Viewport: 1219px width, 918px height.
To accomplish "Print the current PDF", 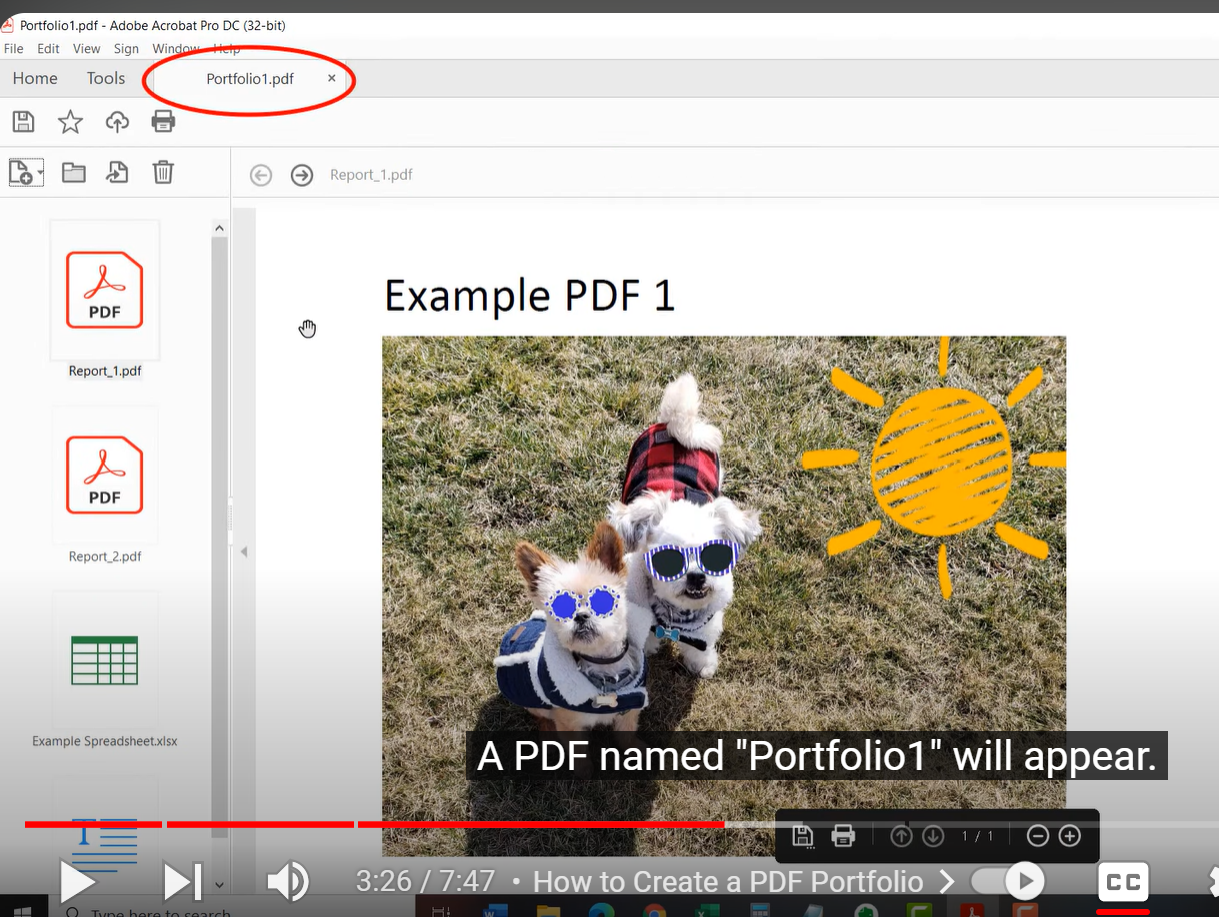I will click(x=163, y=121).
